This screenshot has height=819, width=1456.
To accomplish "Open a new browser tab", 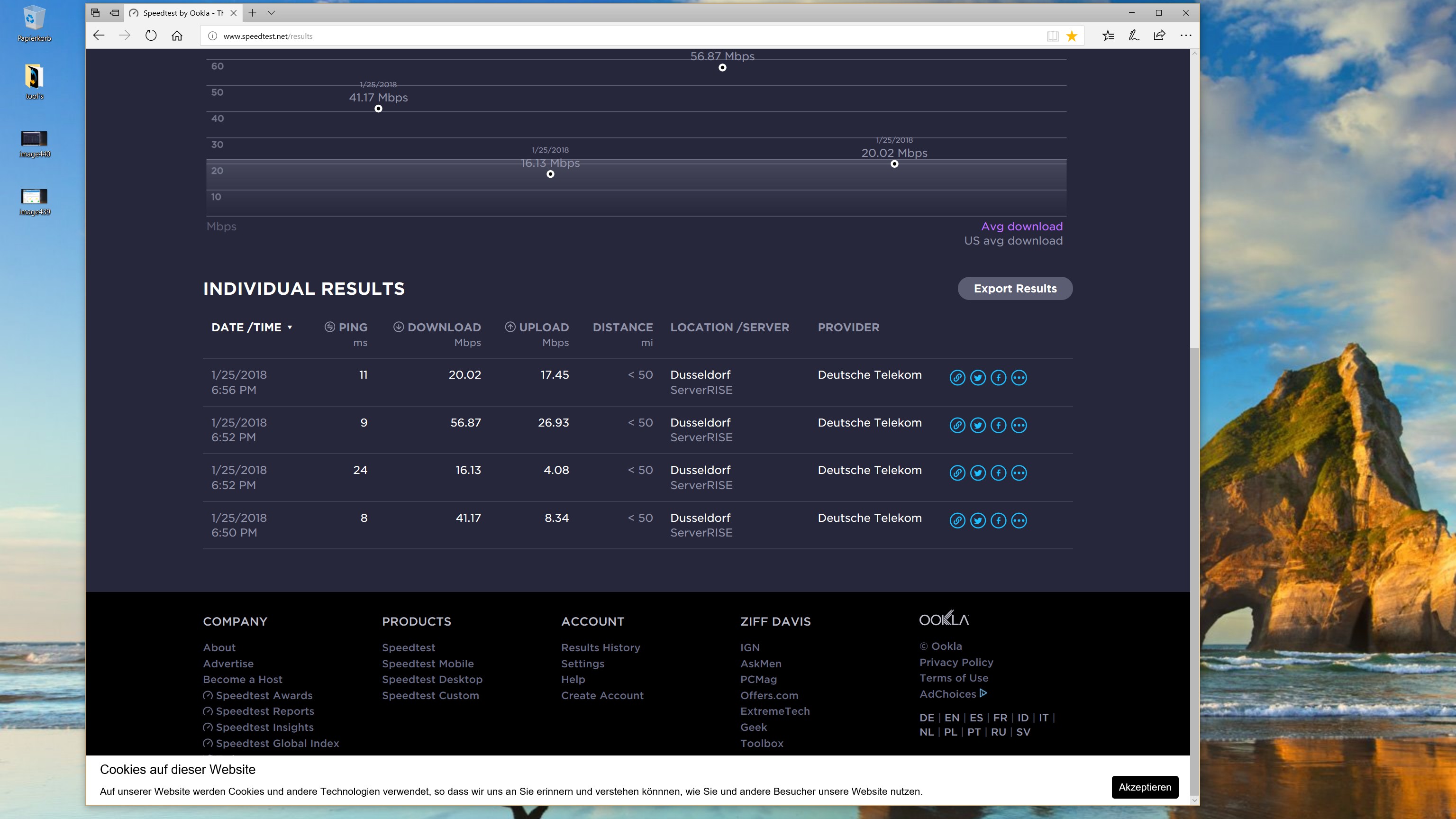I will (x=253, y=12).
